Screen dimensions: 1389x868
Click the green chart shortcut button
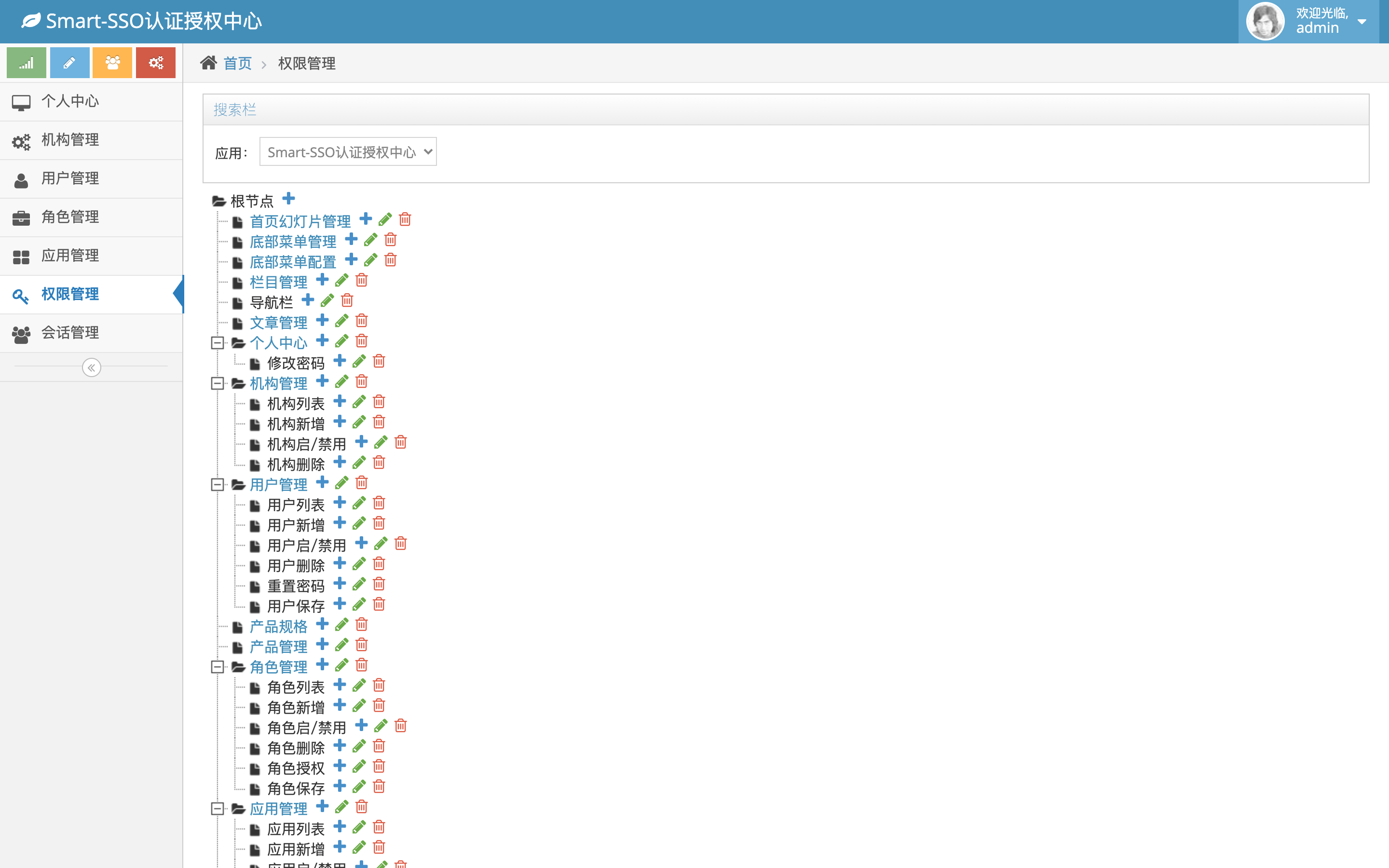(x=27, y=63)
